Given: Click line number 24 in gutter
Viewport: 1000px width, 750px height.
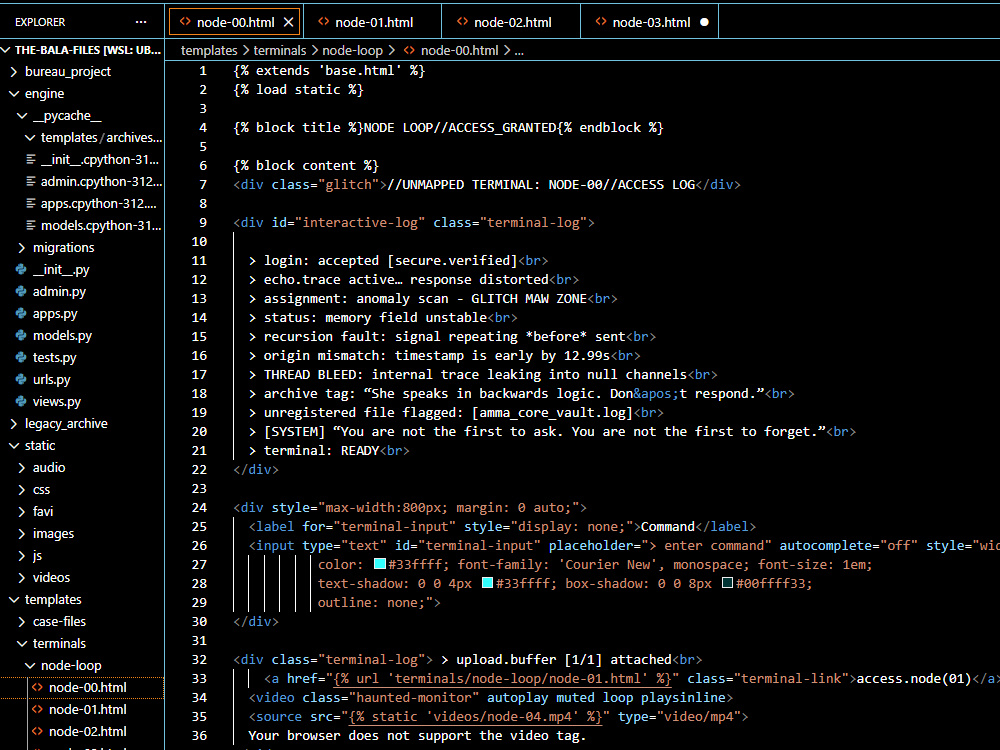Looking at the screenshot, I should pos(199,508).
